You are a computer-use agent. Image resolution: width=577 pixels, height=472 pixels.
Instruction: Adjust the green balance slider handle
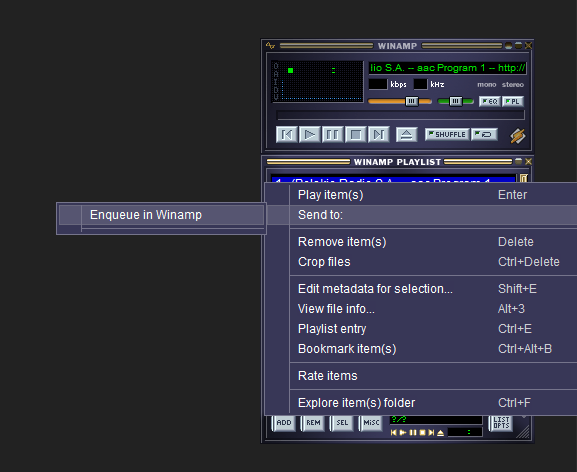[x=456, y=101]
